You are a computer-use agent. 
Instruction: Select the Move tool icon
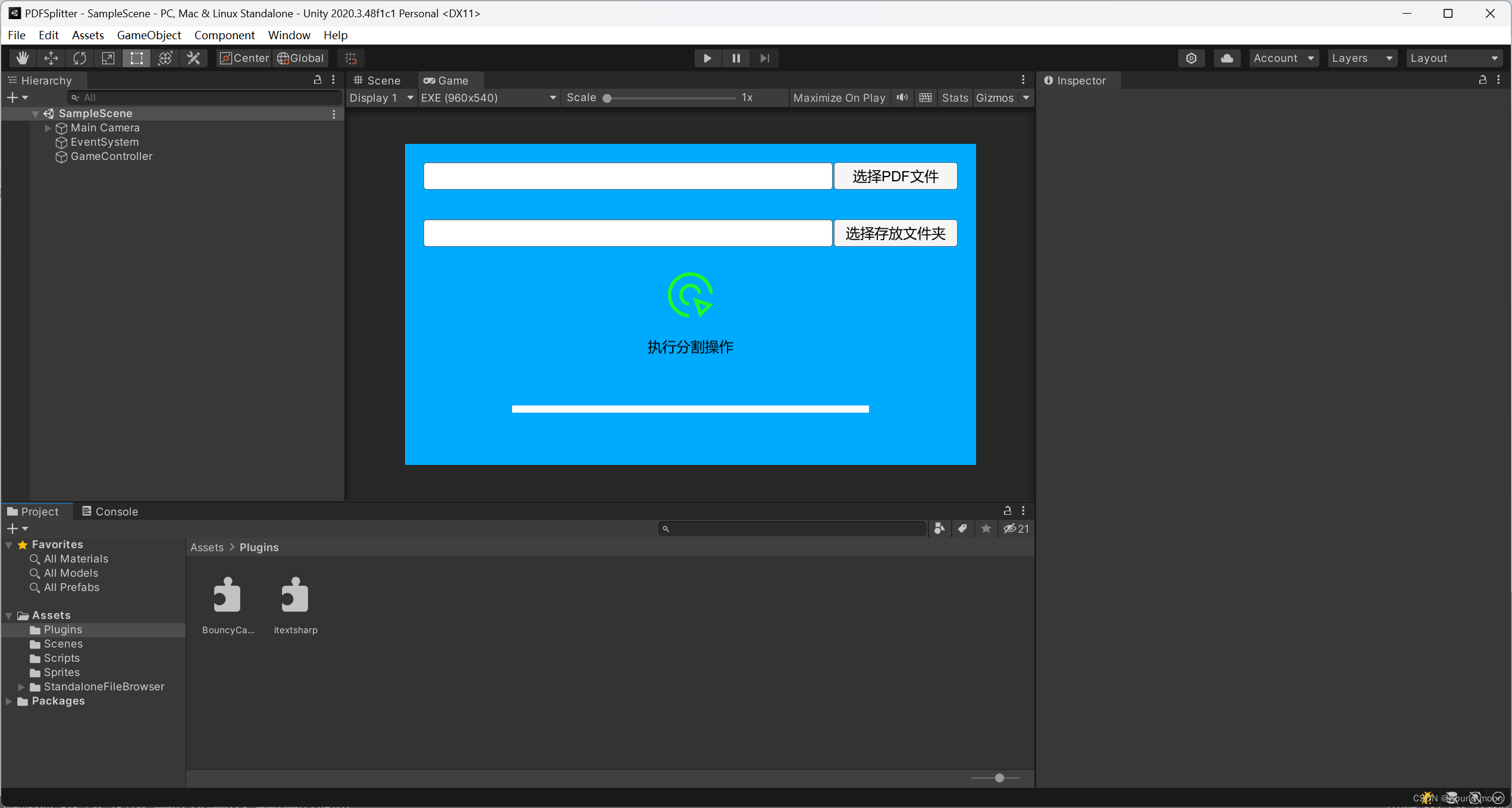(50, 58)
